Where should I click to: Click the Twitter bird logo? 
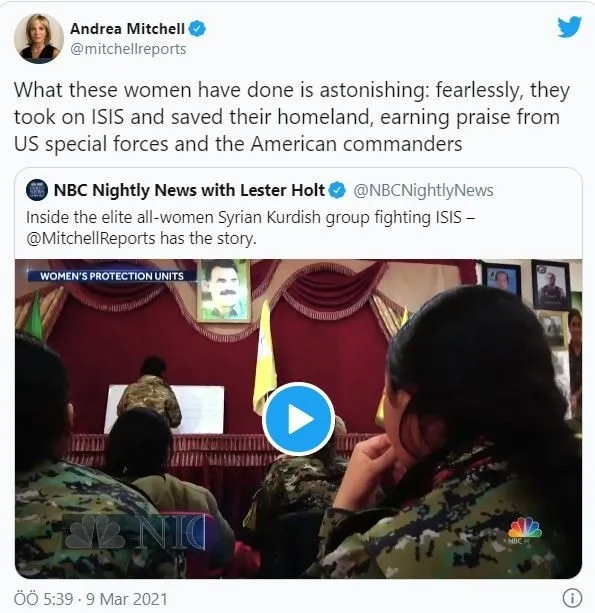569,27
